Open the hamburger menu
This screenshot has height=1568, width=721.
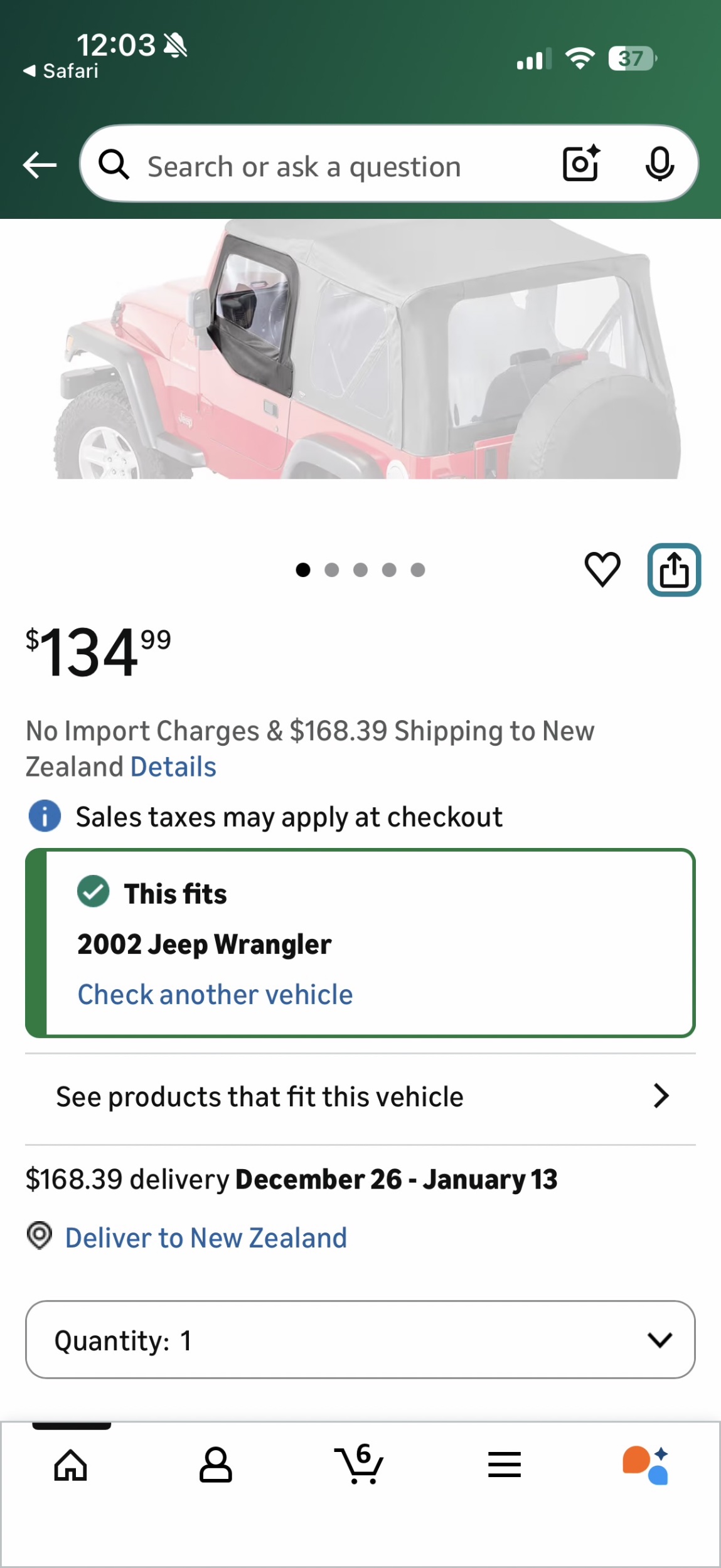point(505,1465)
